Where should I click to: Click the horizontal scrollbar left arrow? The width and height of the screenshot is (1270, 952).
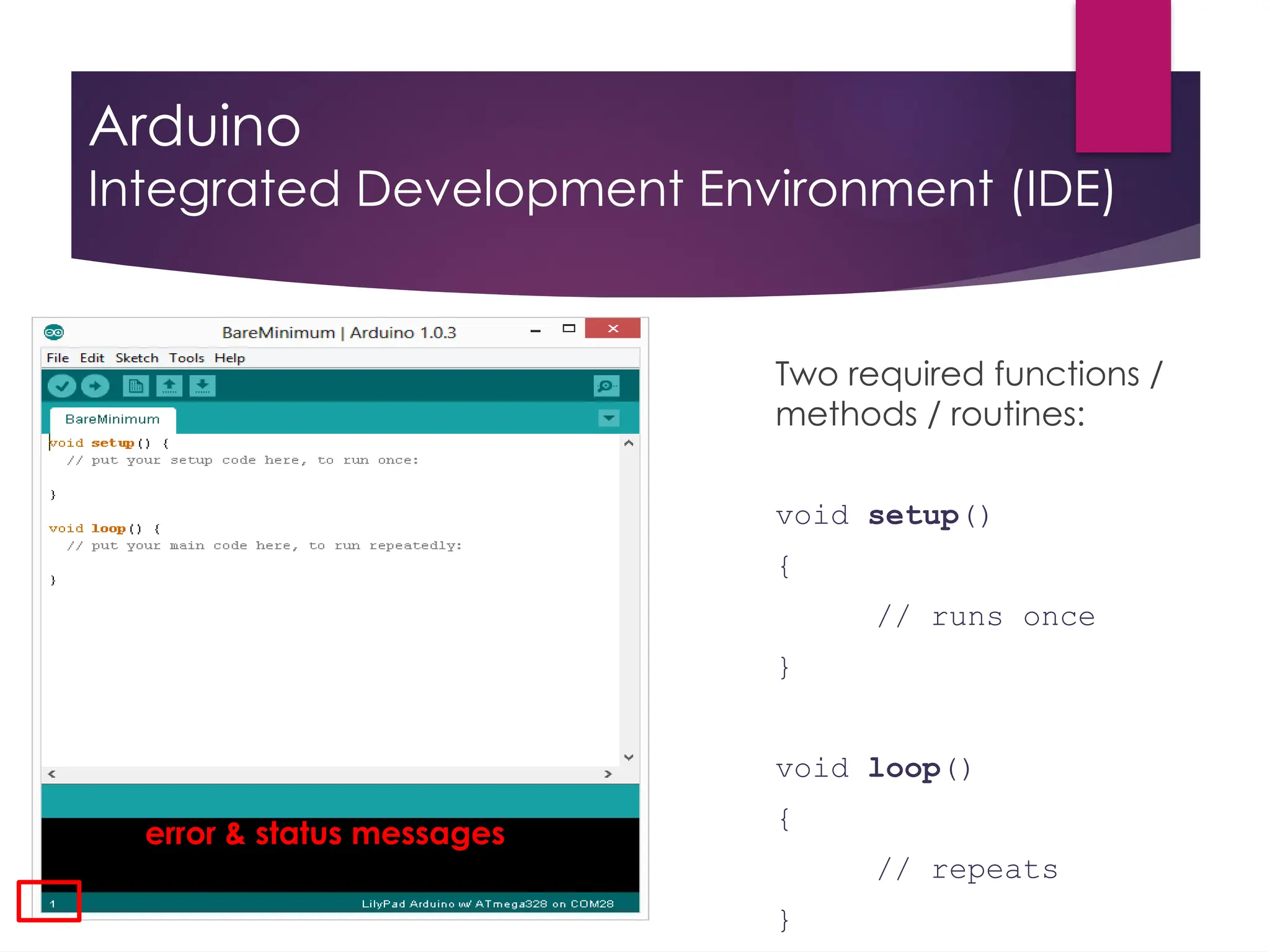(51, 773)
